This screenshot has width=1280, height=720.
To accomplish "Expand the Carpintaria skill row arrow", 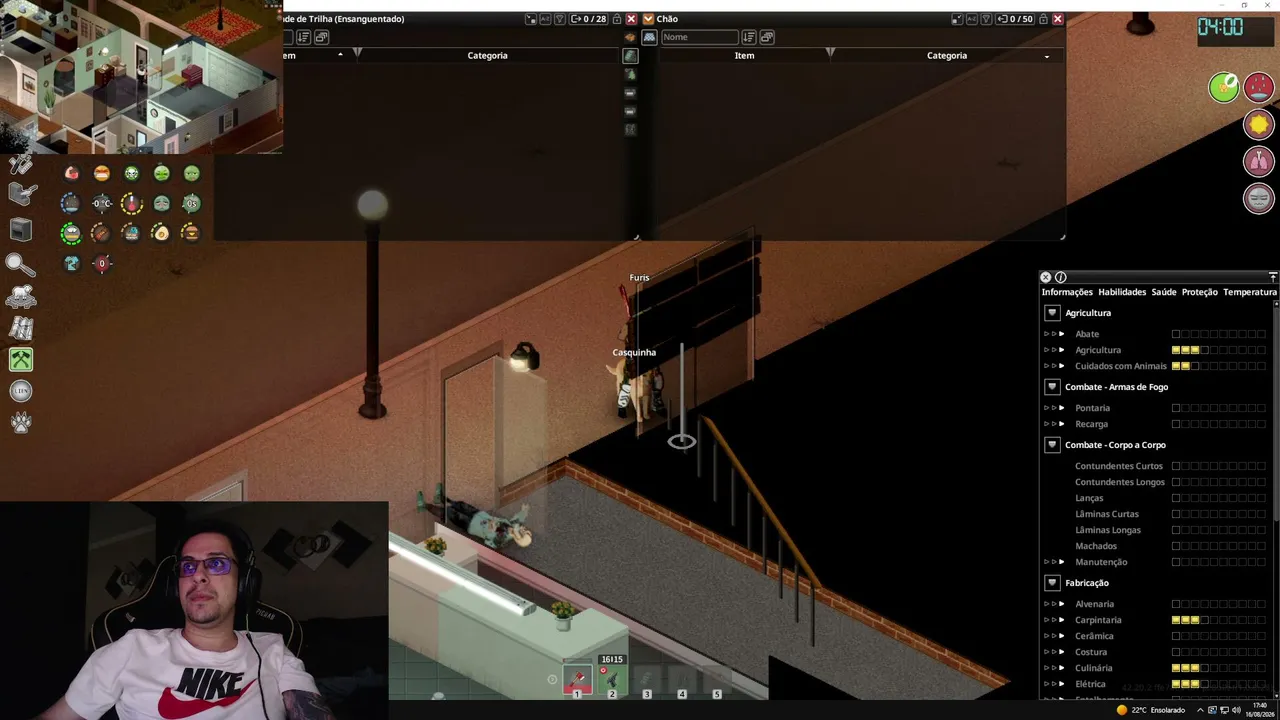I will pyautogui.click(x=1061, y=620).
